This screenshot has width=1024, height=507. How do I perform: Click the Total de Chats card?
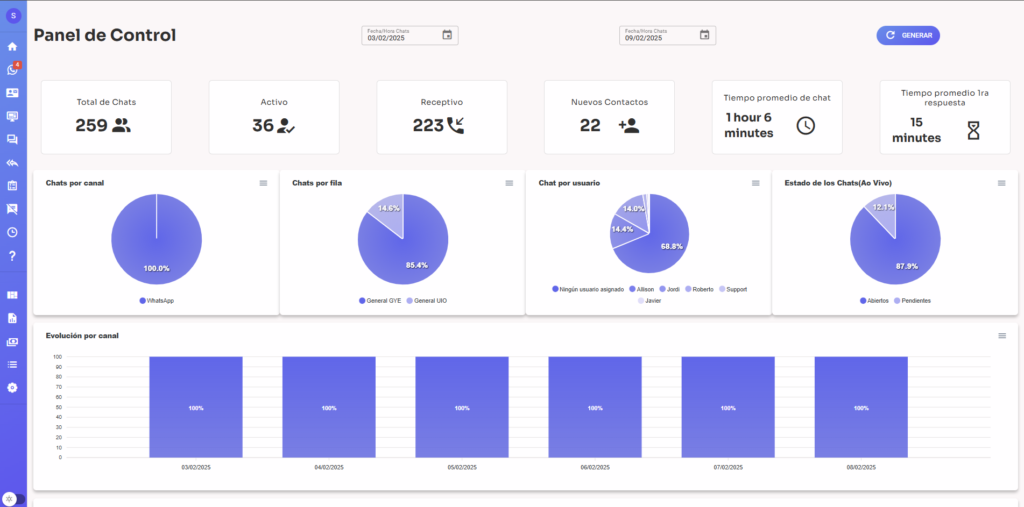(106, 117)
